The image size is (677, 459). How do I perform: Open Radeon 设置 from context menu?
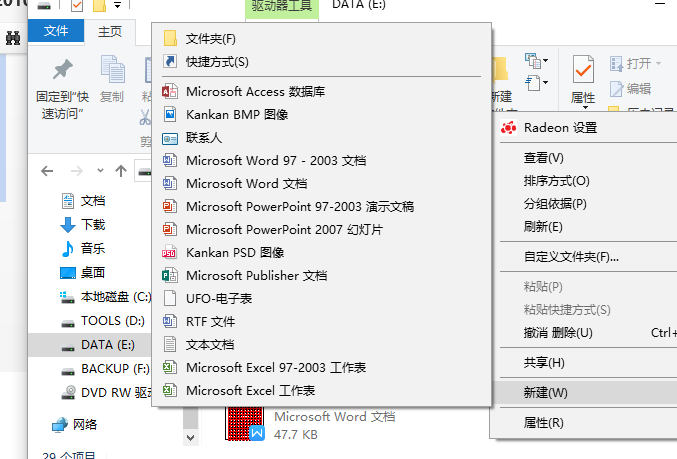coord(585,128)
